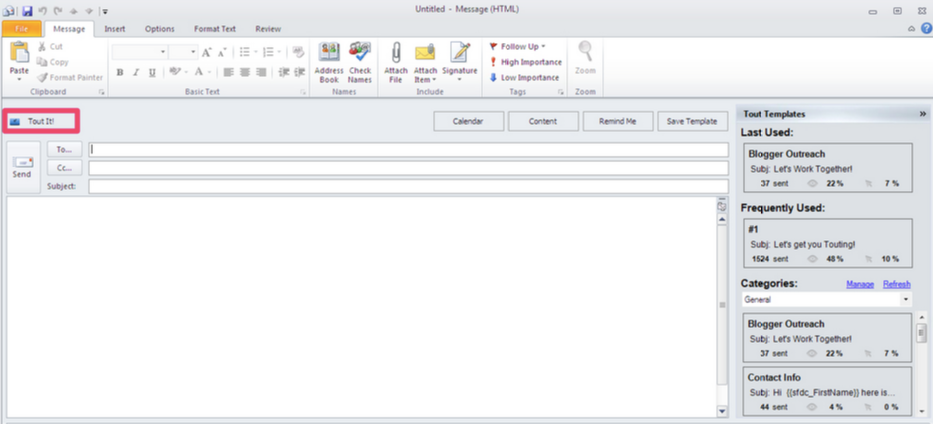Click the Cc... recipients button

coord(64,168)
